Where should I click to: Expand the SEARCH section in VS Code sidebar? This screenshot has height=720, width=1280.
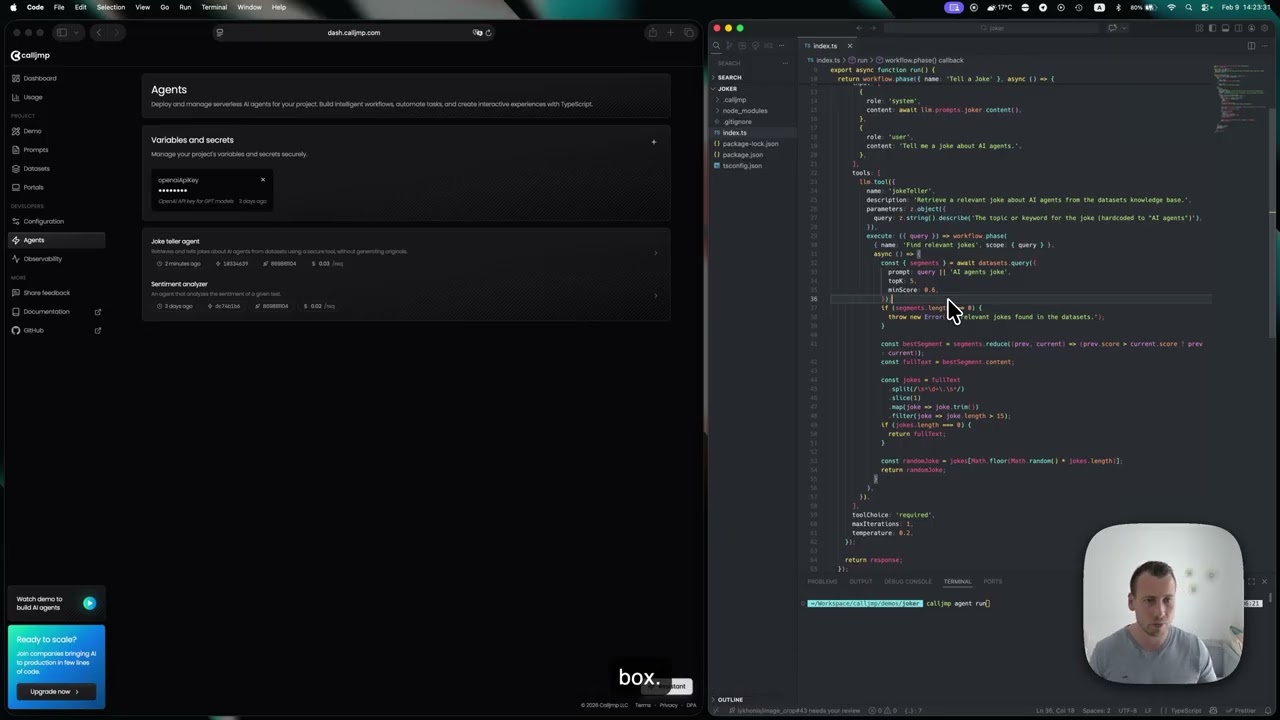point(754,77)
